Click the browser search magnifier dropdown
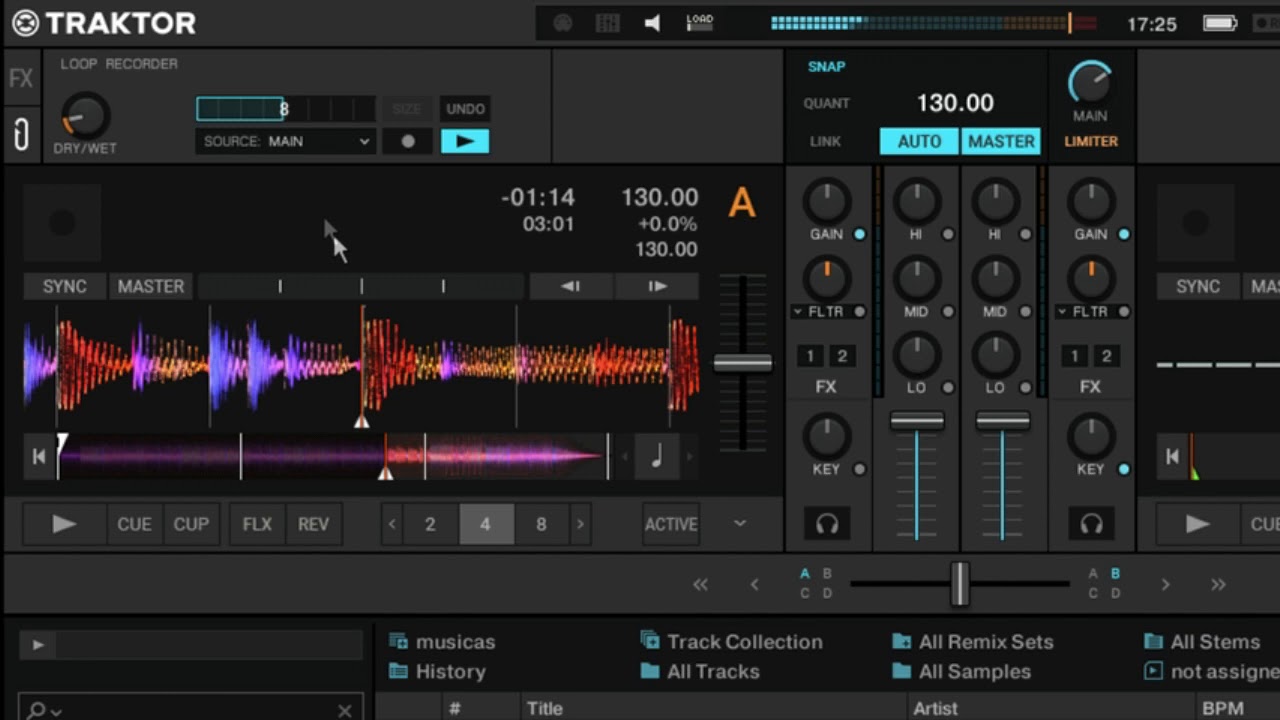Screen dimensions: 1280x720 44,711
